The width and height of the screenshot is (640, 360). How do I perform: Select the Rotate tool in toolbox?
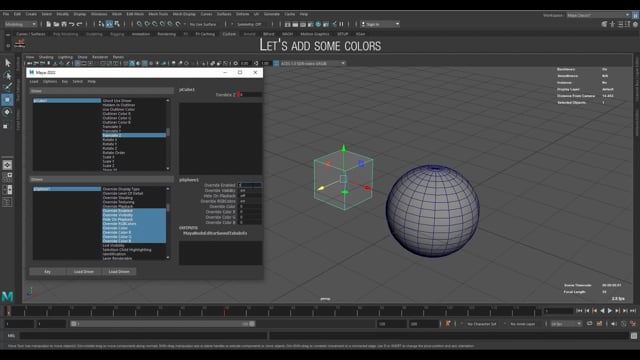coord(7,112)
